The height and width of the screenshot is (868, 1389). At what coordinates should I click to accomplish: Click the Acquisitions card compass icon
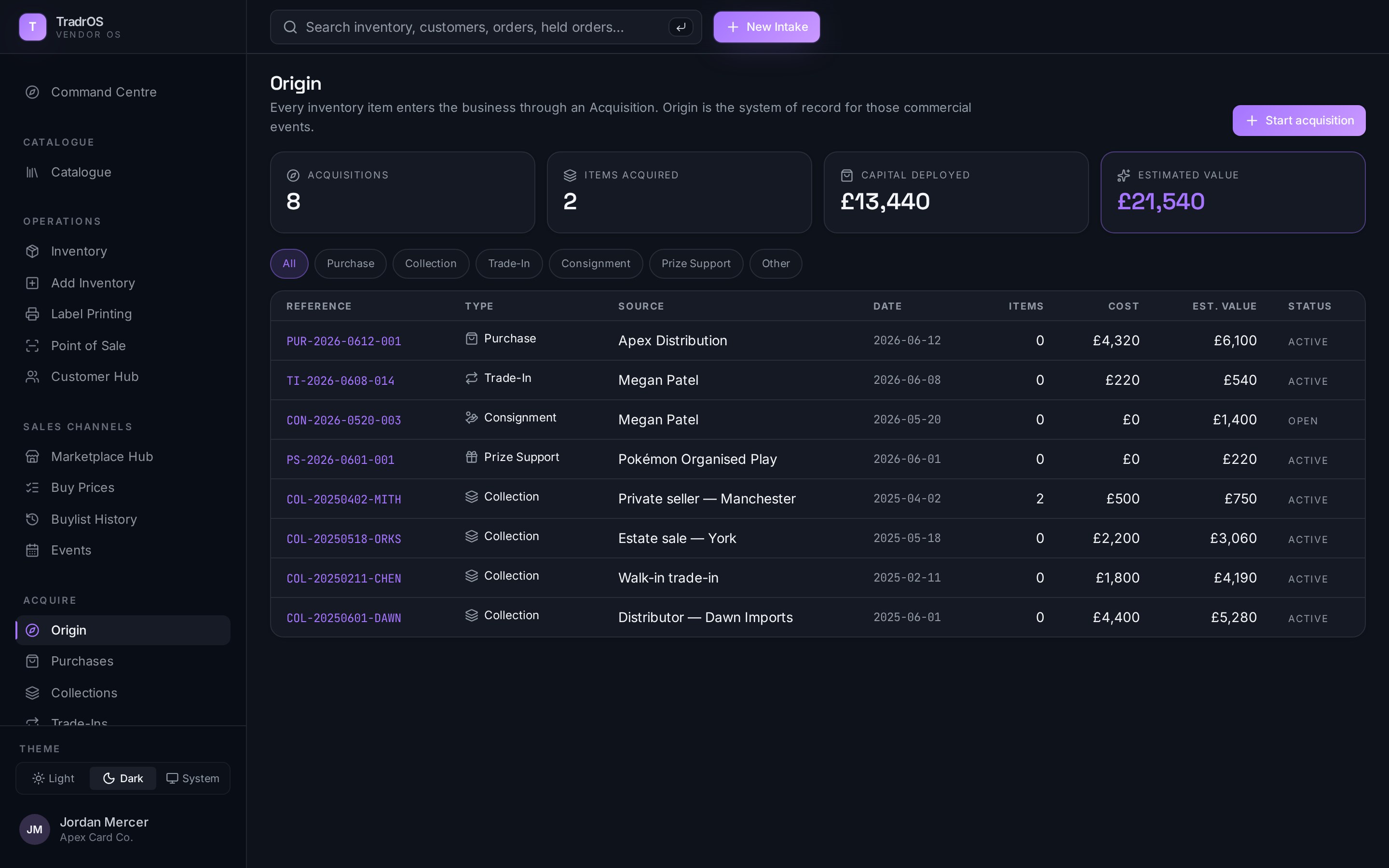(x=293, y=175)
